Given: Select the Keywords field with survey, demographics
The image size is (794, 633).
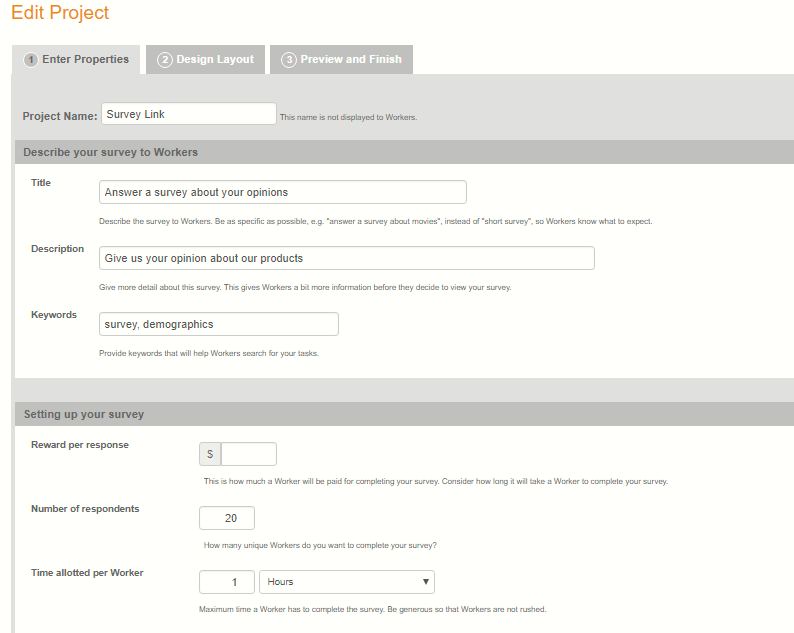Looking at the screenshot, I should tap(219, 324).
